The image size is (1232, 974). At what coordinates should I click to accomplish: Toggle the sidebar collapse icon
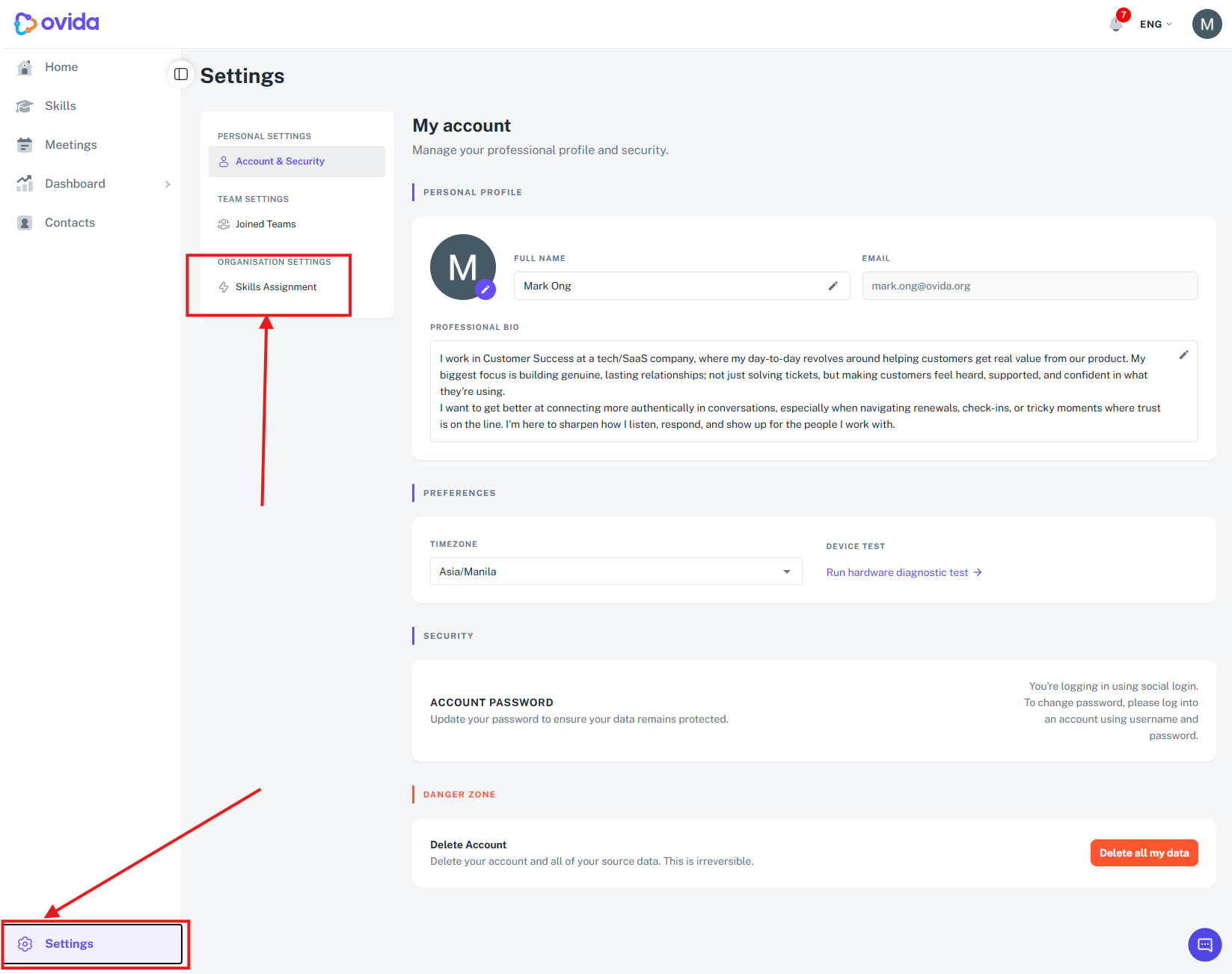coord(181,74)
